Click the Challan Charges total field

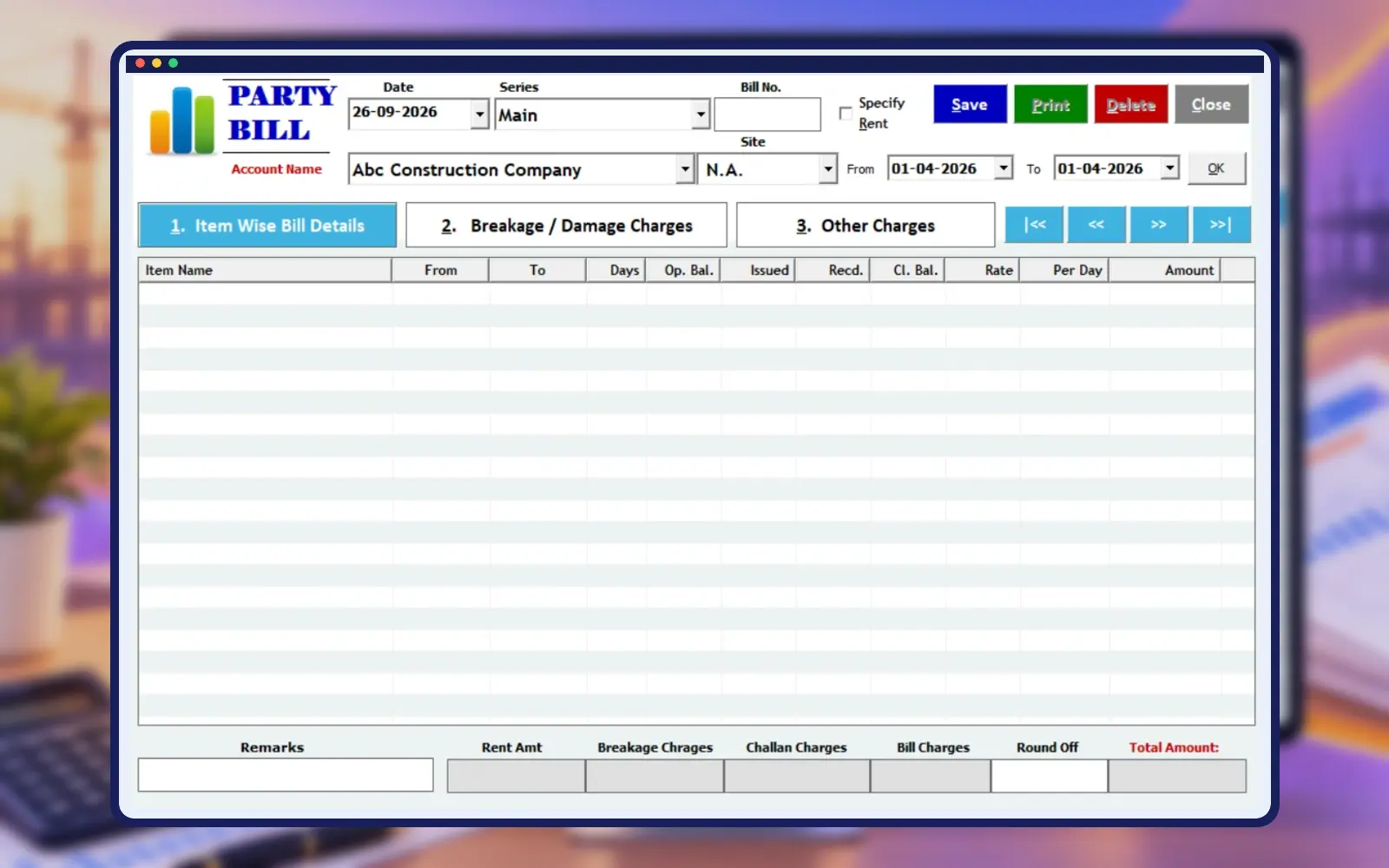tap(797, 776)
